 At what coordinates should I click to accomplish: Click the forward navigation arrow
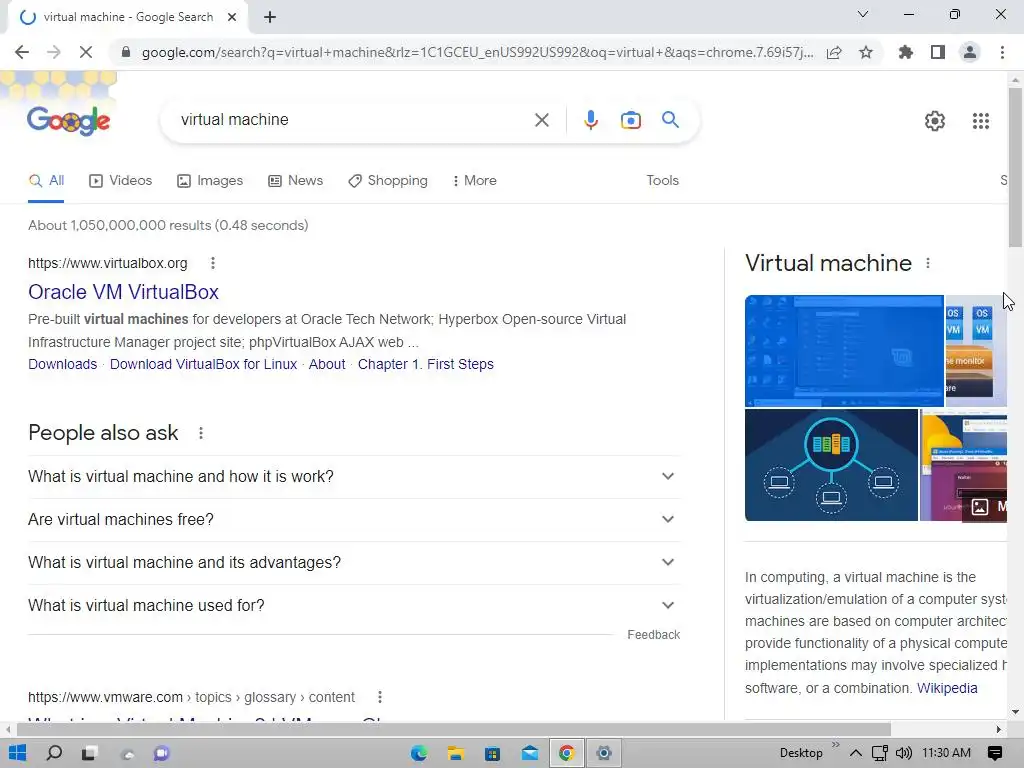[x=54, y=52]
